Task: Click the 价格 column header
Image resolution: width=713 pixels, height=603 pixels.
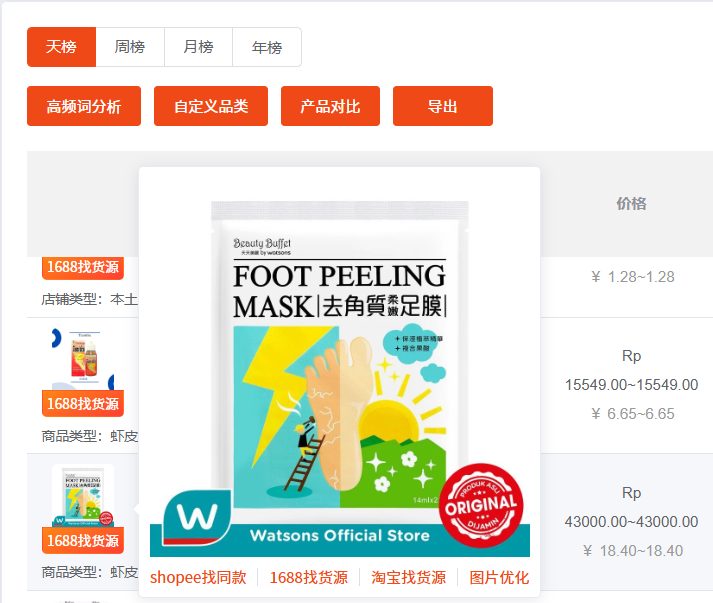Action: (631, 204)
